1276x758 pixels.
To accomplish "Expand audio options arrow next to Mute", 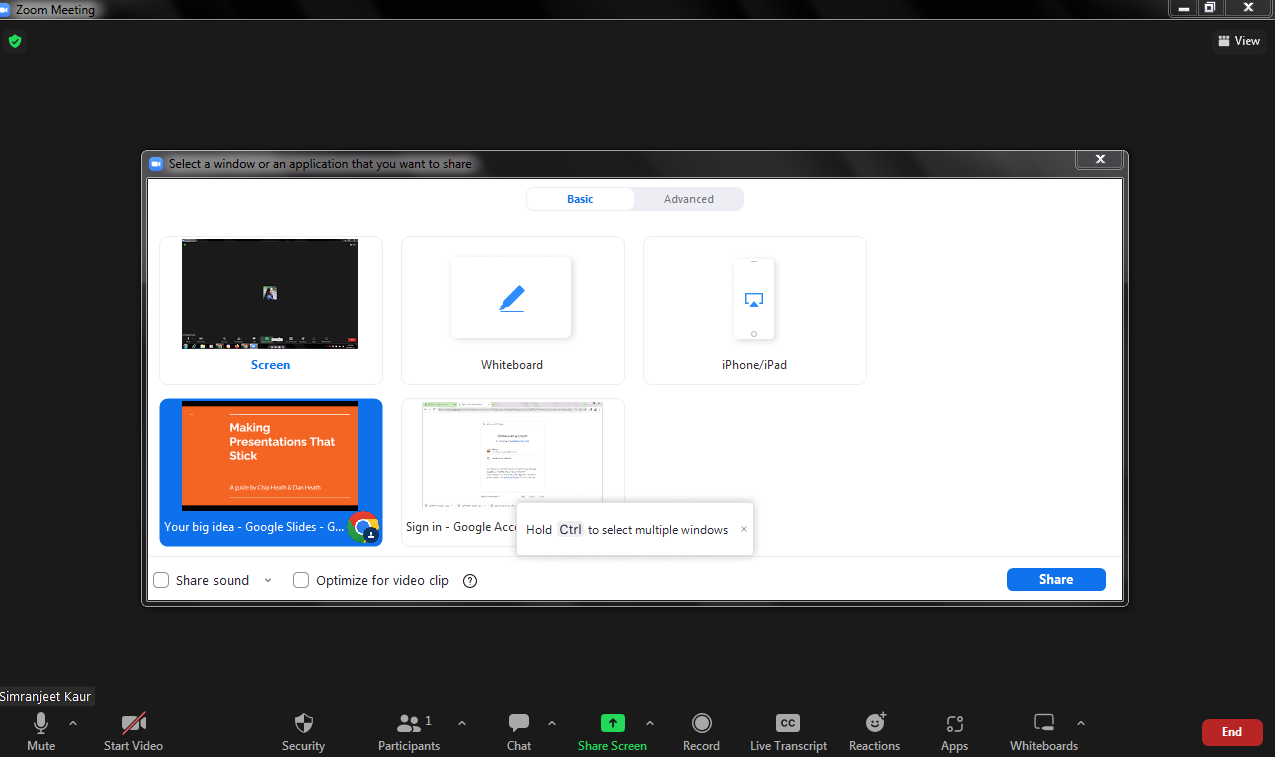I will (72, 723).
